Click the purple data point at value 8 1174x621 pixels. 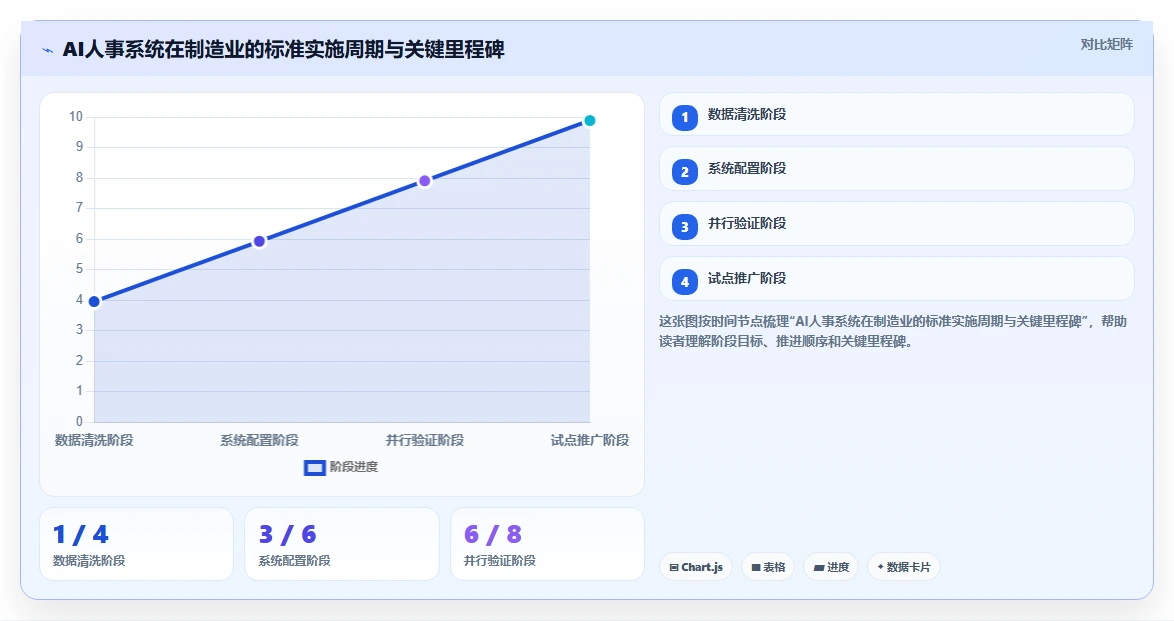tap(425, 181)
